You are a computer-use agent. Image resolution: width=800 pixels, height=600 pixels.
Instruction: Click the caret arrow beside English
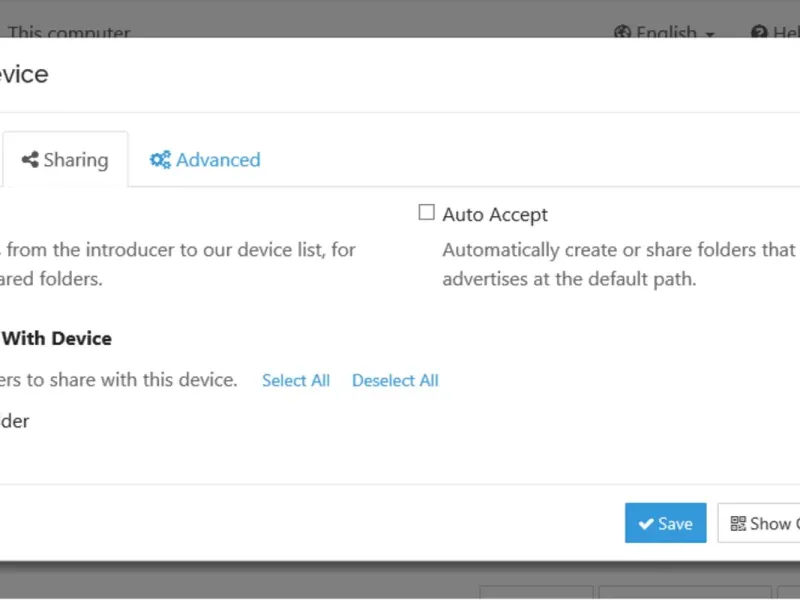tap(710, 34)
